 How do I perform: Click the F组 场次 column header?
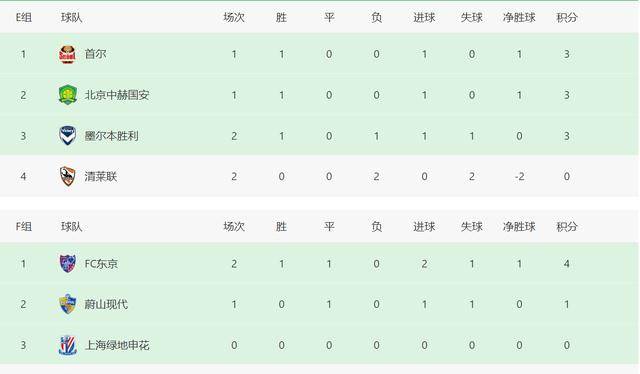(234, 227)
